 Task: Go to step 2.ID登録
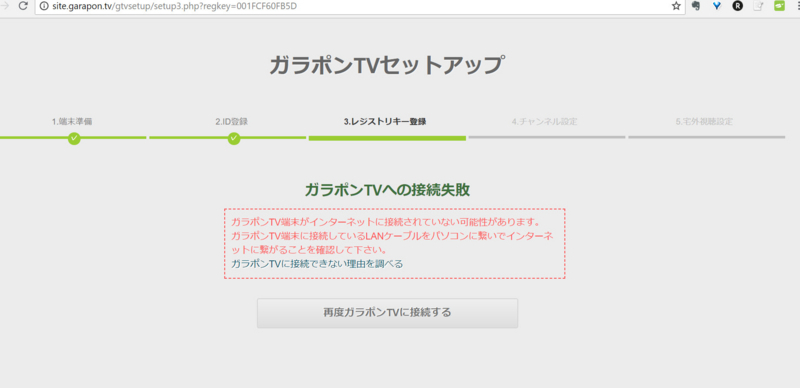(231, 122)
